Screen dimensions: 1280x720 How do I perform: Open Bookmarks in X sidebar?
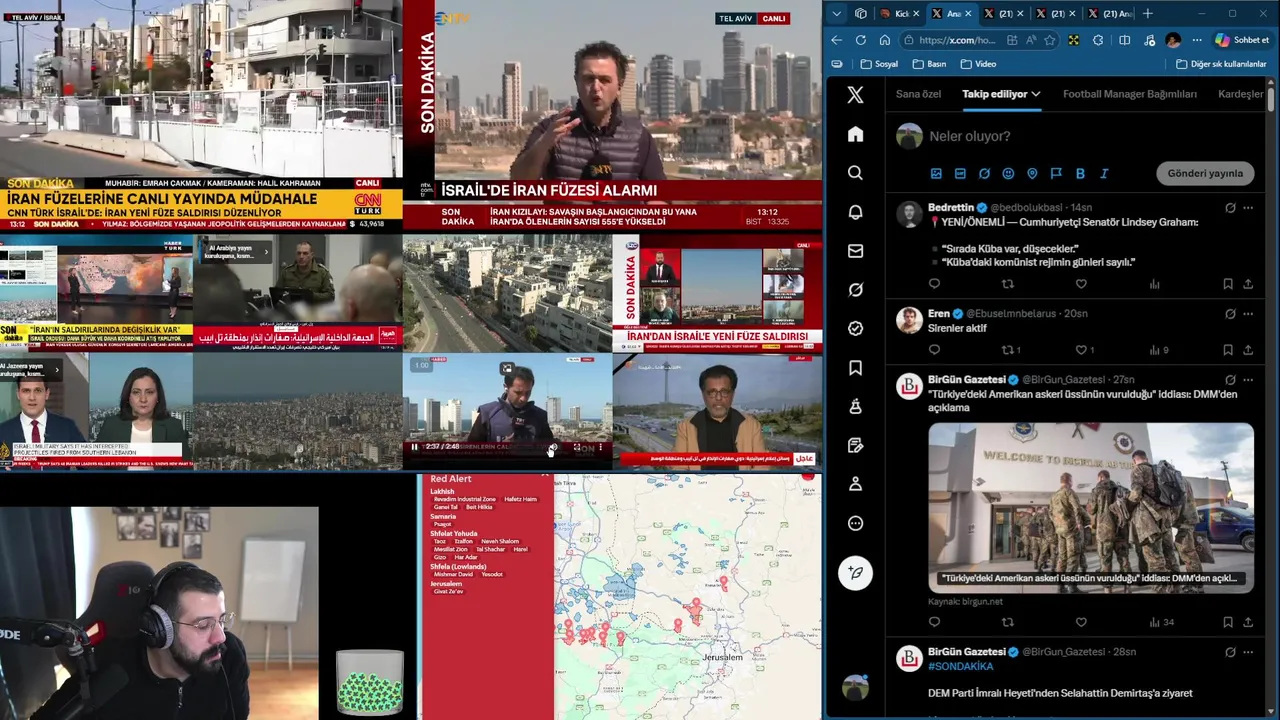point(855,368)
